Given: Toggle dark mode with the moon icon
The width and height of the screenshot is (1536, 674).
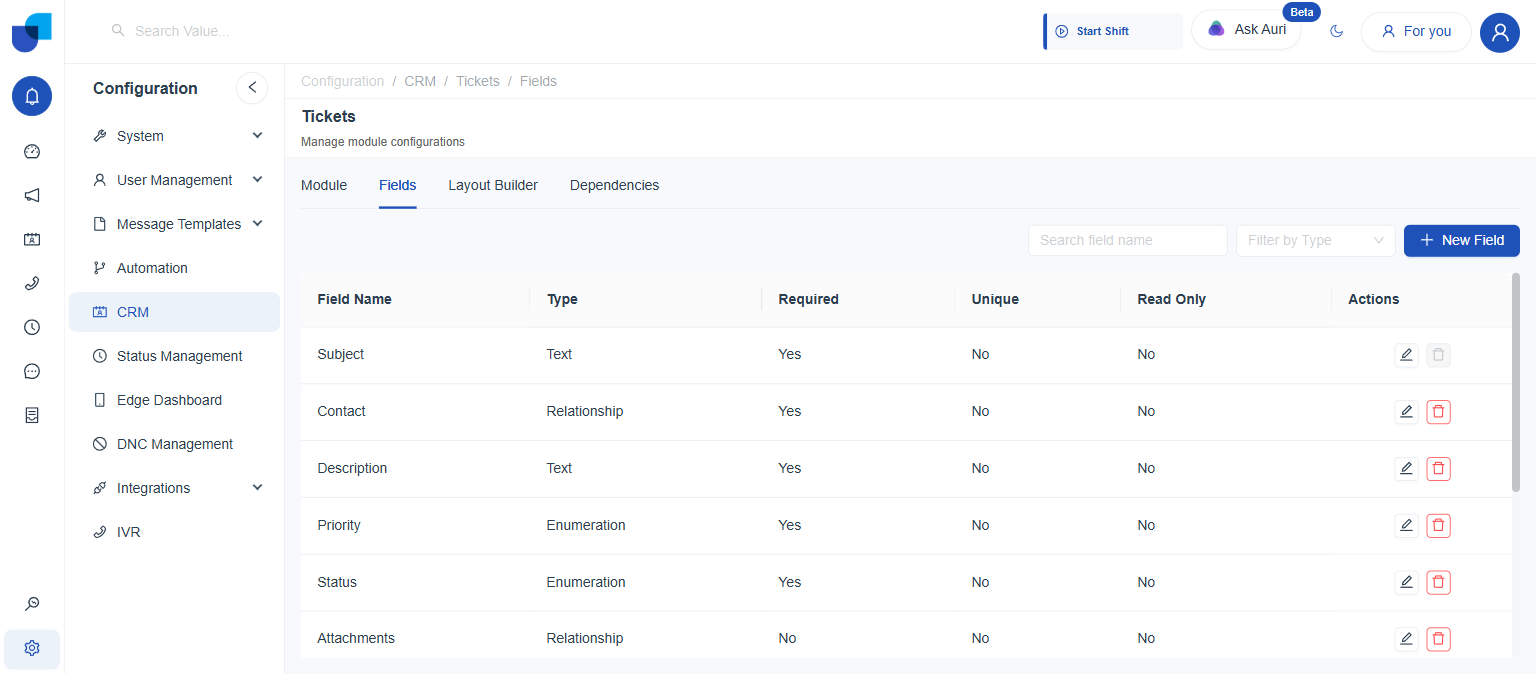Looking at the screenshot, I should click(x=1336, y=32).
